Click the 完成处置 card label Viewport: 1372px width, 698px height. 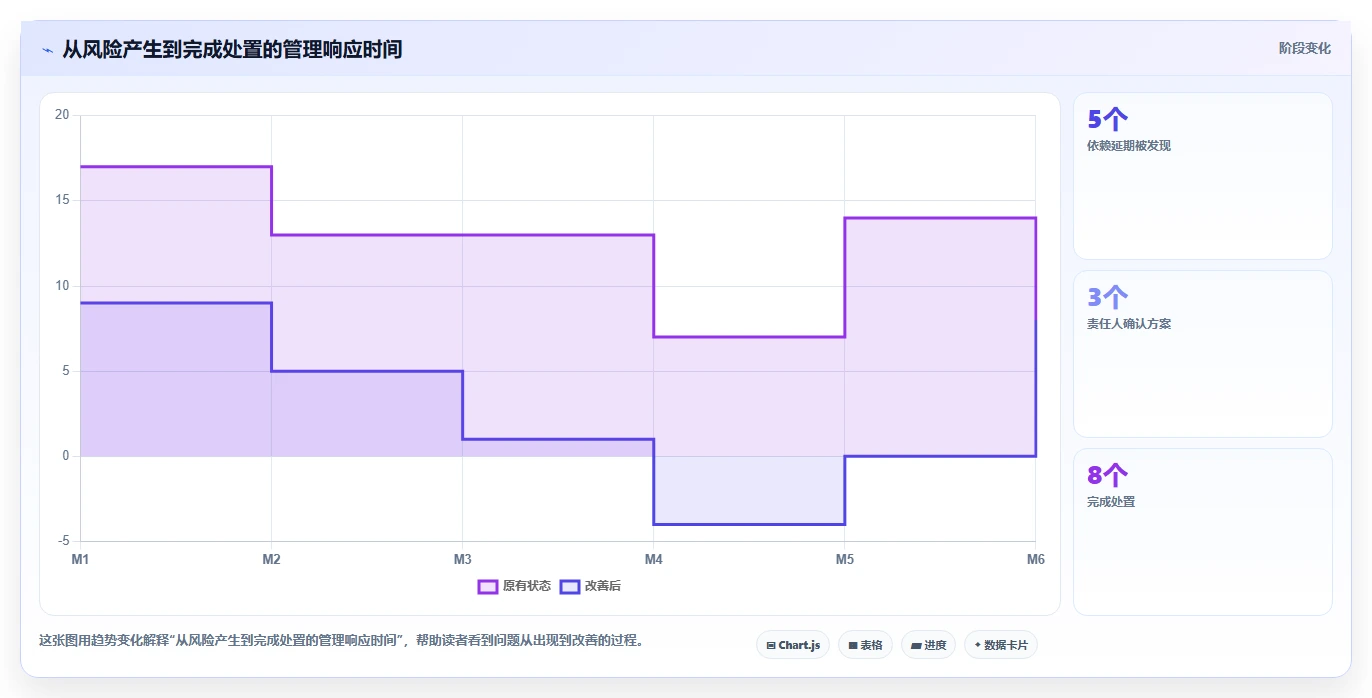pos(1111,502)
